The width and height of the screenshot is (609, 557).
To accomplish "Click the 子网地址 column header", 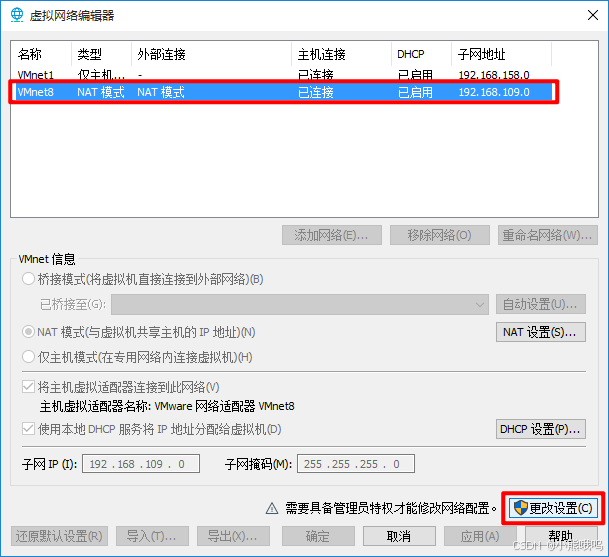I will 501,54.
